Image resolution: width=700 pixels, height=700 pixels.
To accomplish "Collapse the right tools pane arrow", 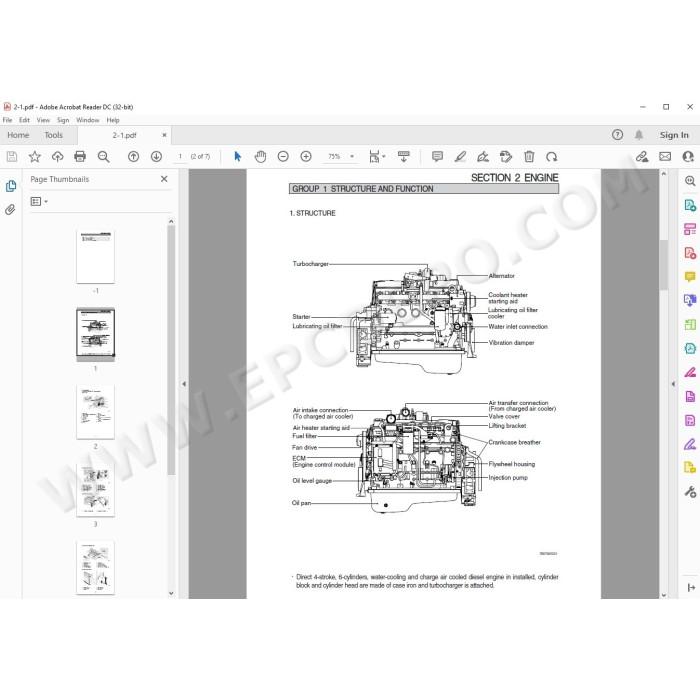I will [673, 384].
